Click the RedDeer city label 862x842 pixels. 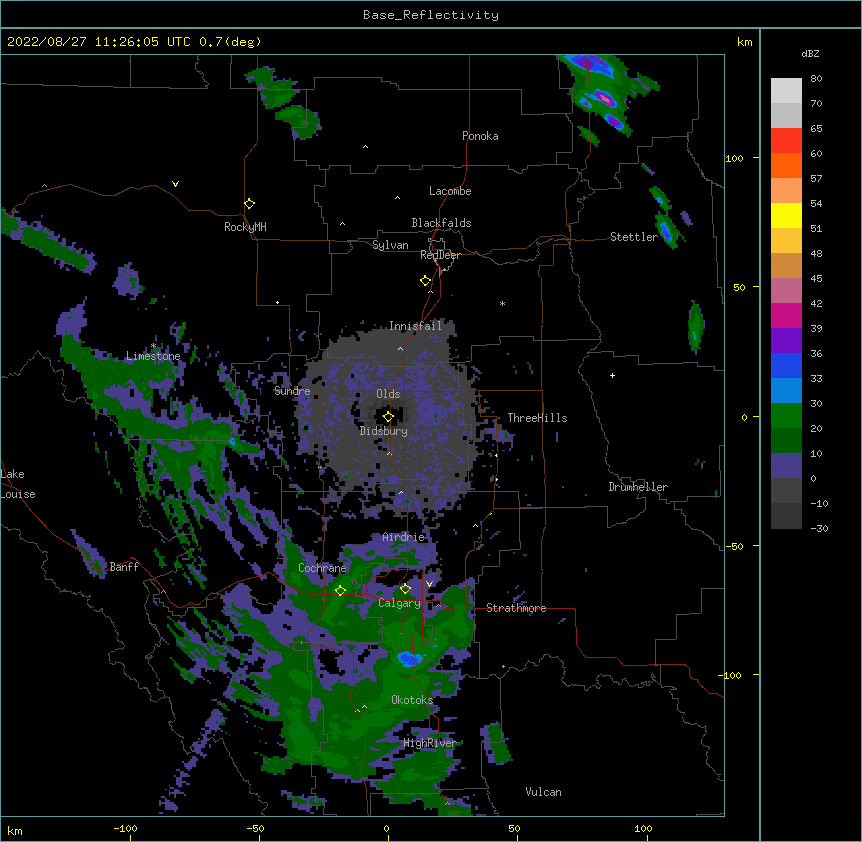[440, 255]
